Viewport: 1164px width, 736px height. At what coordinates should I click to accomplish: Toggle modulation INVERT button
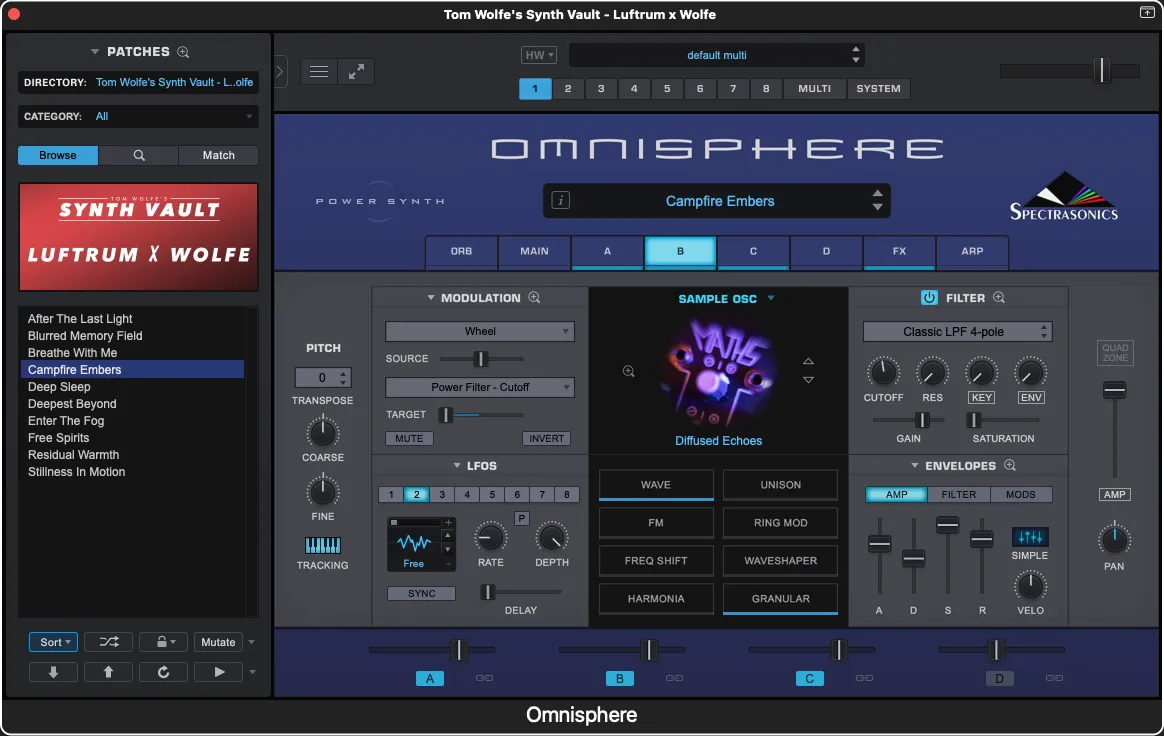tap(546, 438)
